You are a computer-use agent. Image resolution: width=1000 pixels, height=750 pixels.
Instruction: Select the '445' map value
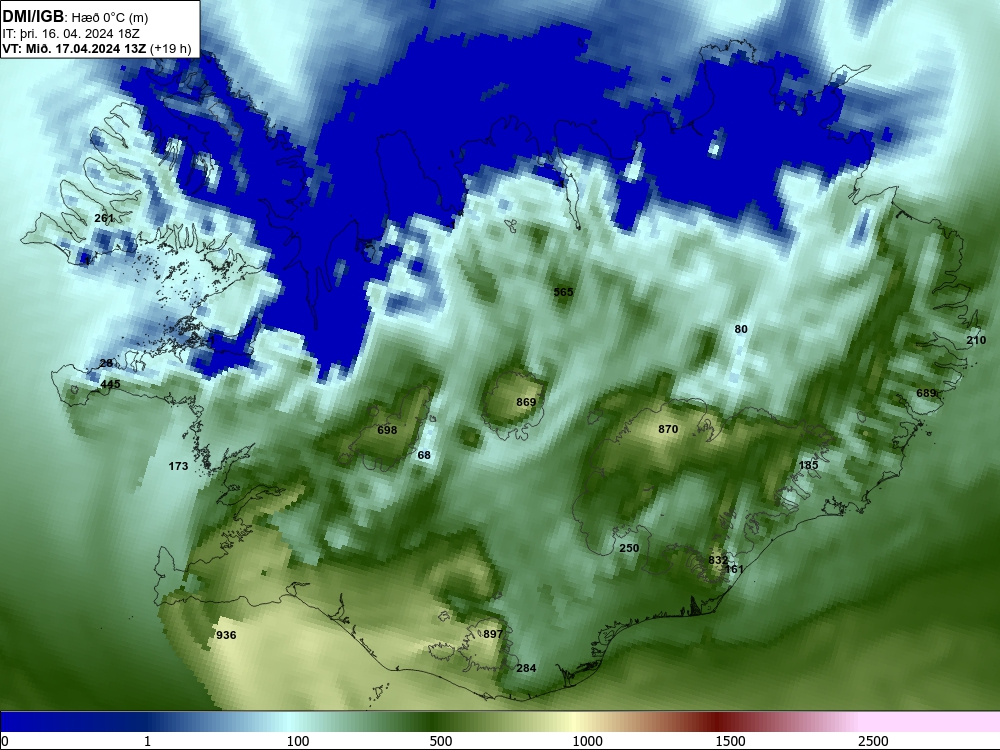pos(110,384)
